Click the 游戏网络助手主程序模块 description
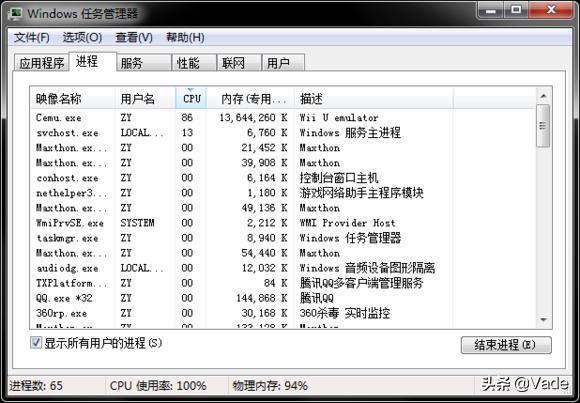 pos(361,193)
